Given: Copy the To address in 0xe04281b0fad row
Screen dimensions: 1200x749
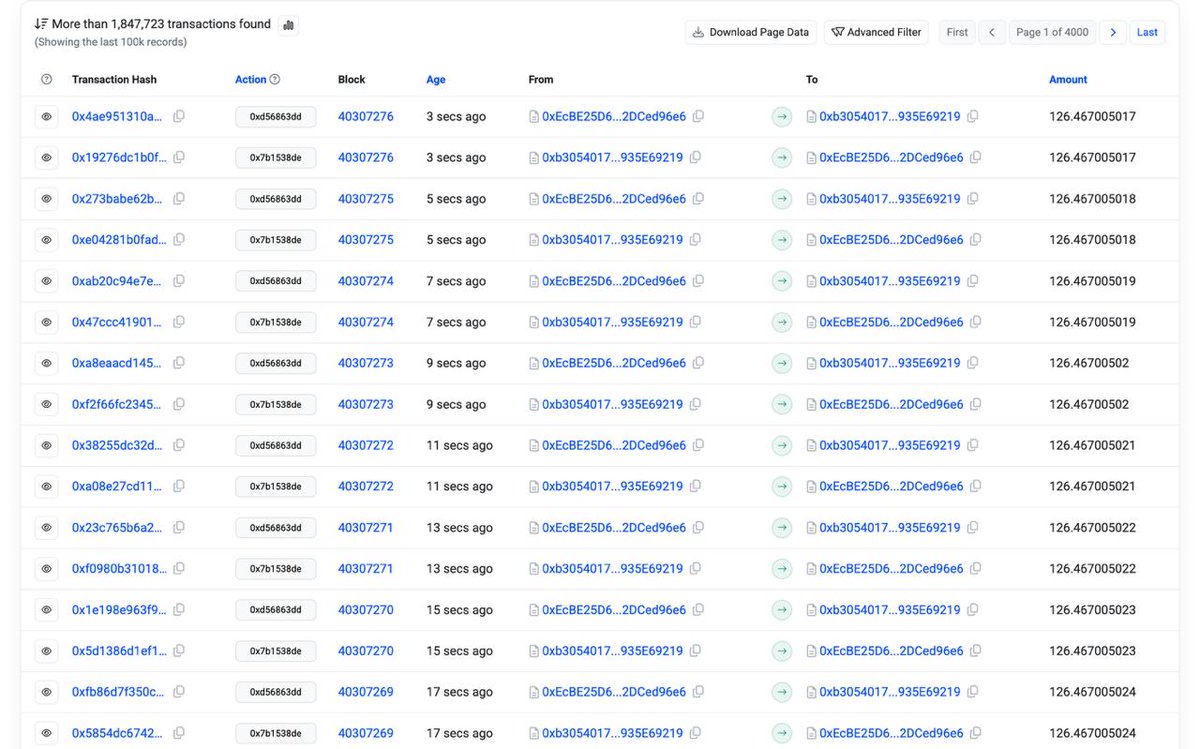Looking at the screenshot, I should coord(976,239).
